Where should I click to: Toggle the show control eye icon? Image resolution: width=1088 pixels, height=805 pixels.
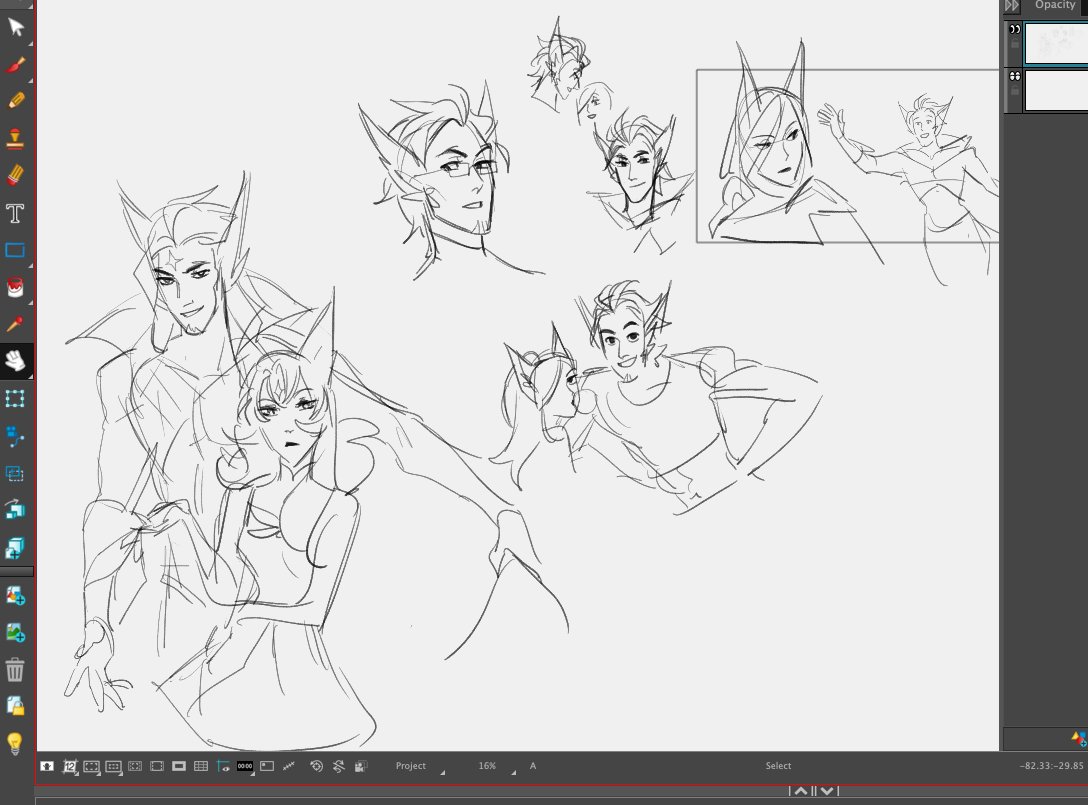(223, 766)
